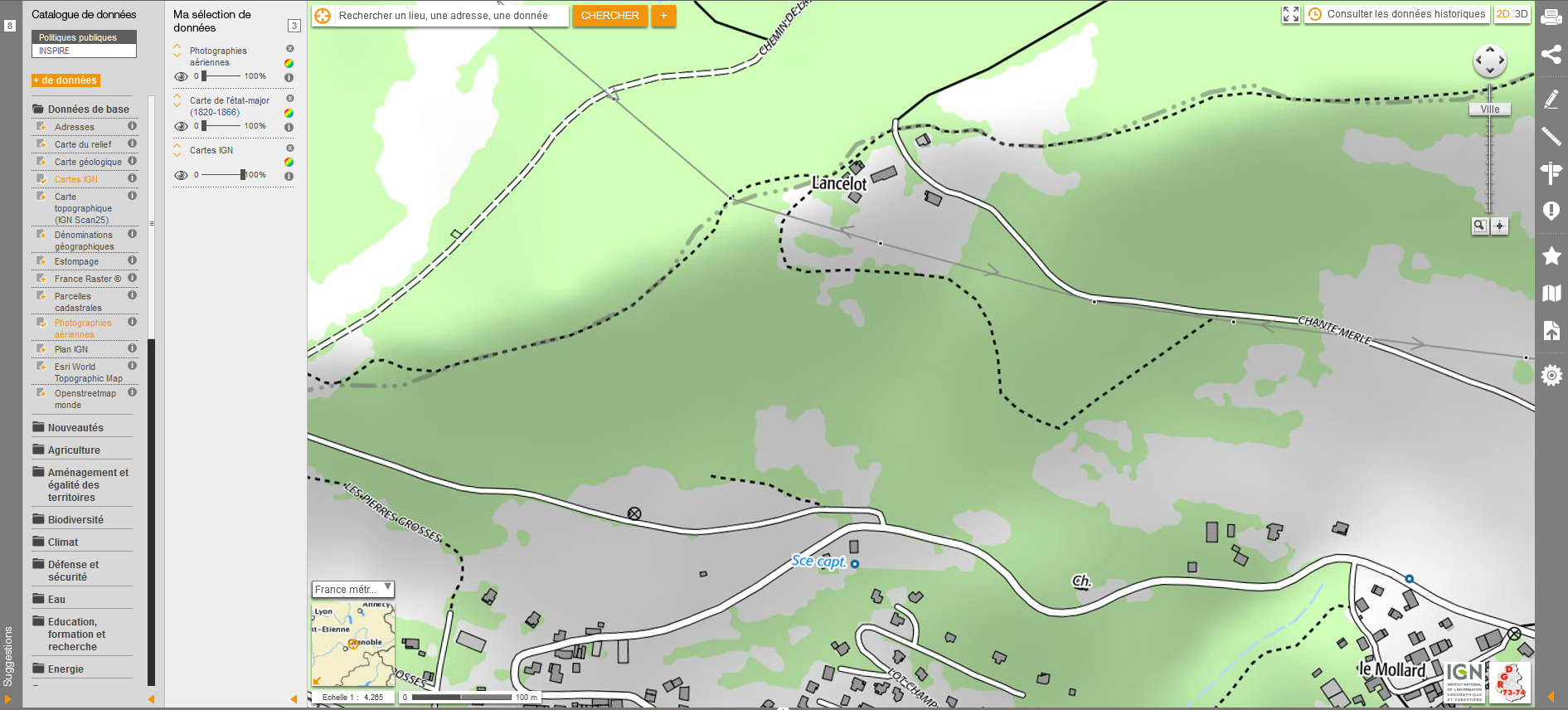This screenshot has width=1568, height=710.
Task: Show info for Parcelles cadastrales layer
Action: coord(132,295)
